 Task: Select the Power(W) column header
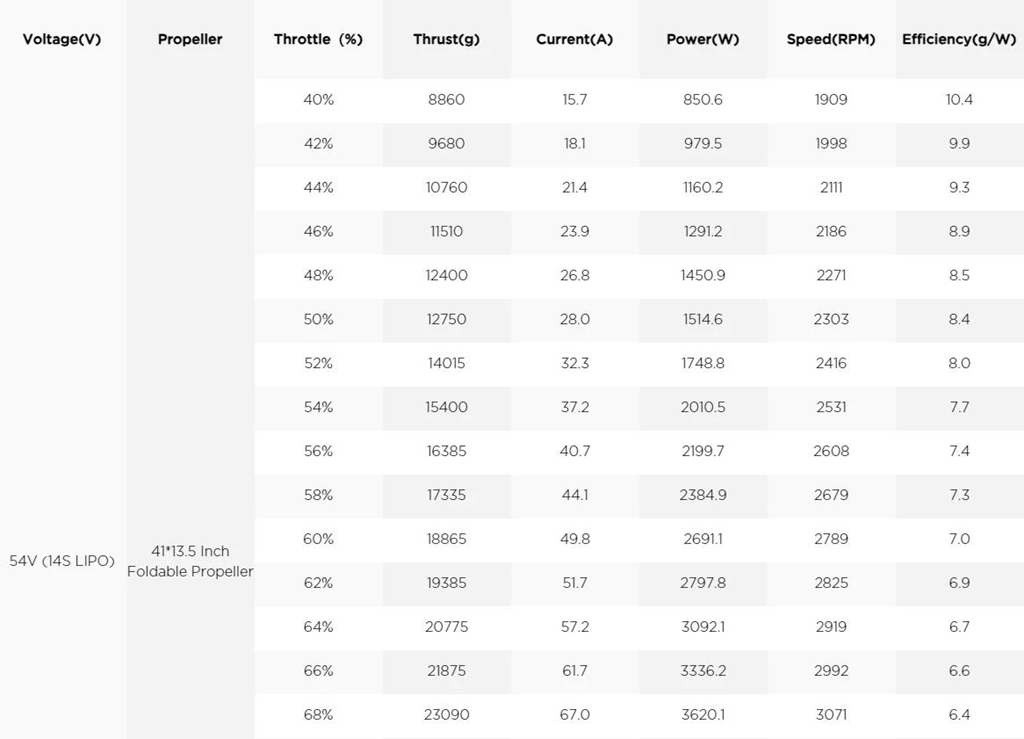[703, 39]
